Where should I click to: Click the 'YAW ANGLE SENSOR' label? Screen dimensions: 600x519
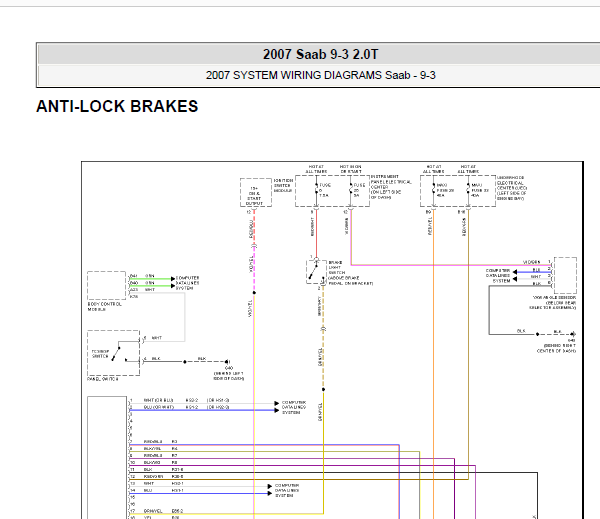[554, 297]
